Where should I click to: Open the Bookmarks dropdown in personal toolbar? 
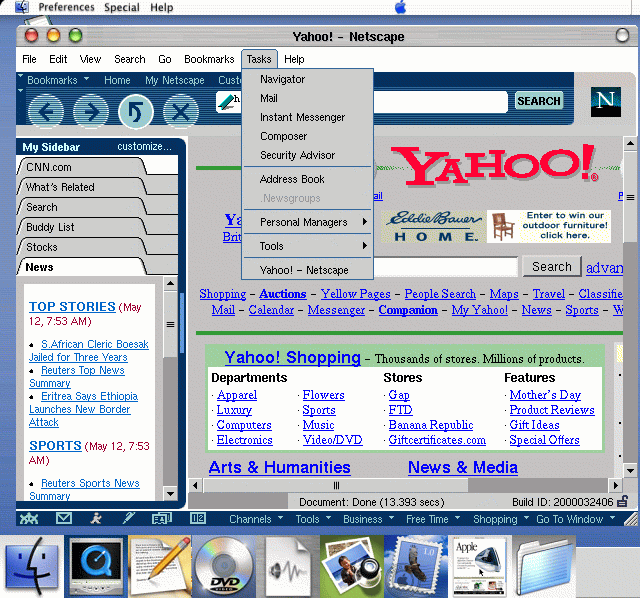coord(58,80)
